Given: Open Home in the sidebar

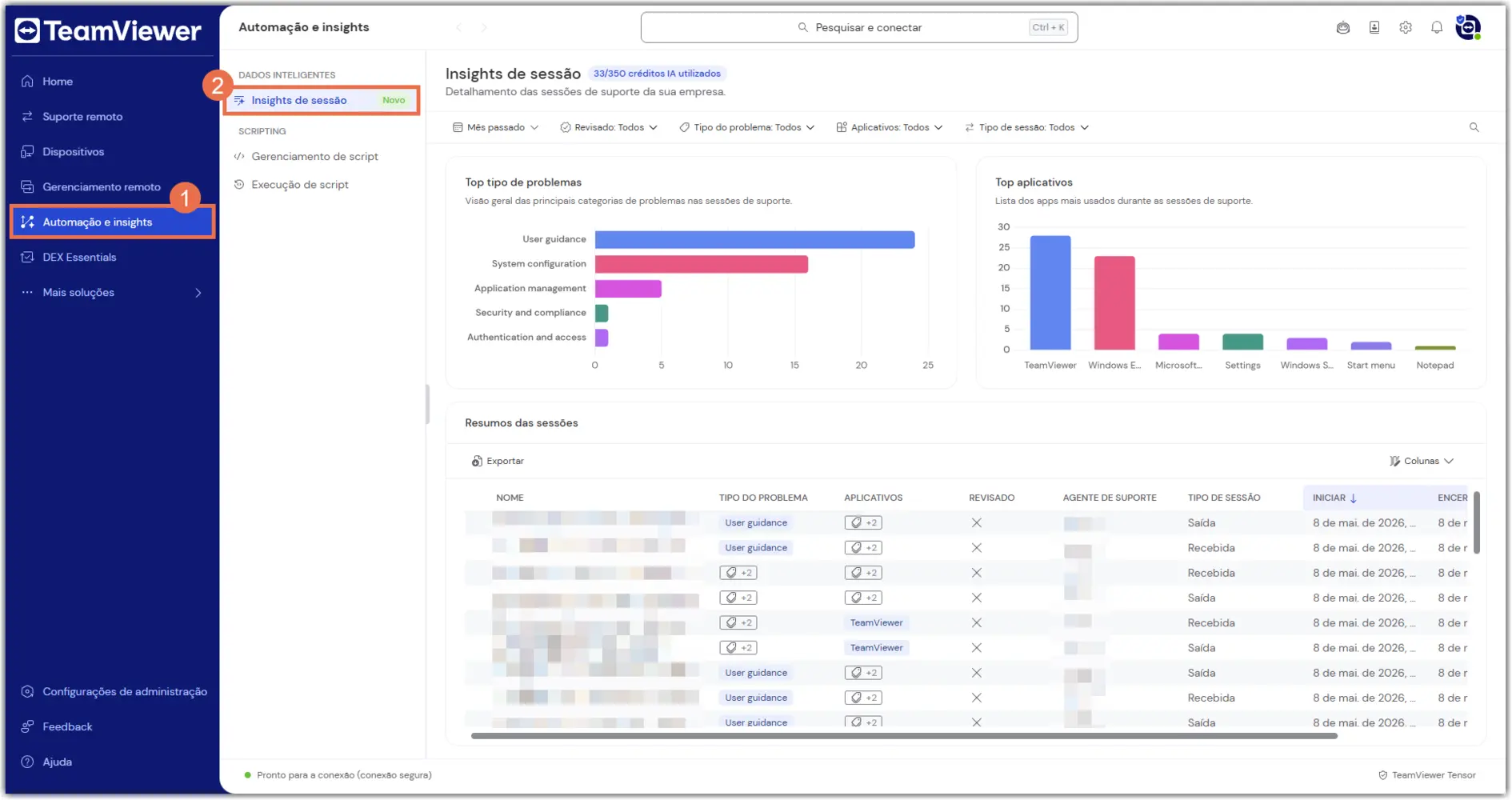Looking at the screenshot, I should (58, 82).
